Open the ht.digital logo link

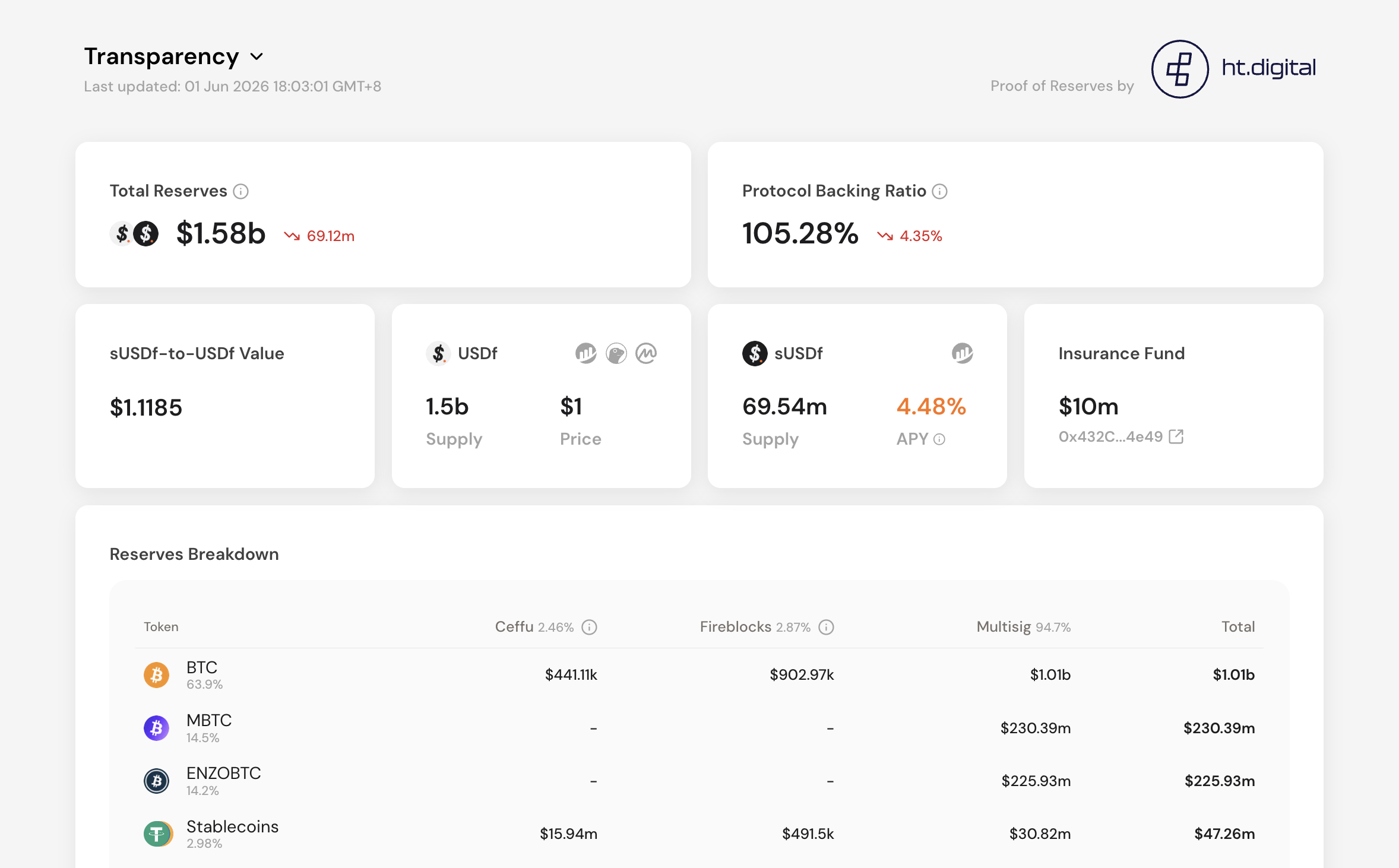coord(1233,69)
